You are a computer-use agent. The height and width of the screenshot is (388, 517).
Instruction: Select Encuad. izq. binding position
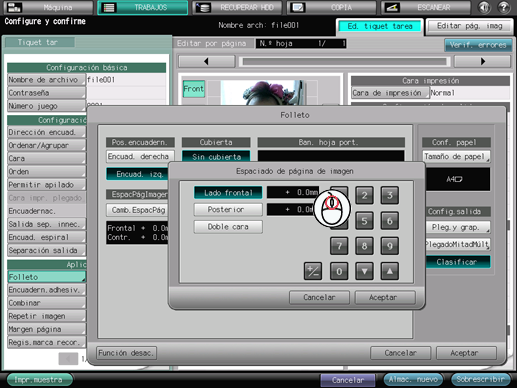[x=138, y=174]
